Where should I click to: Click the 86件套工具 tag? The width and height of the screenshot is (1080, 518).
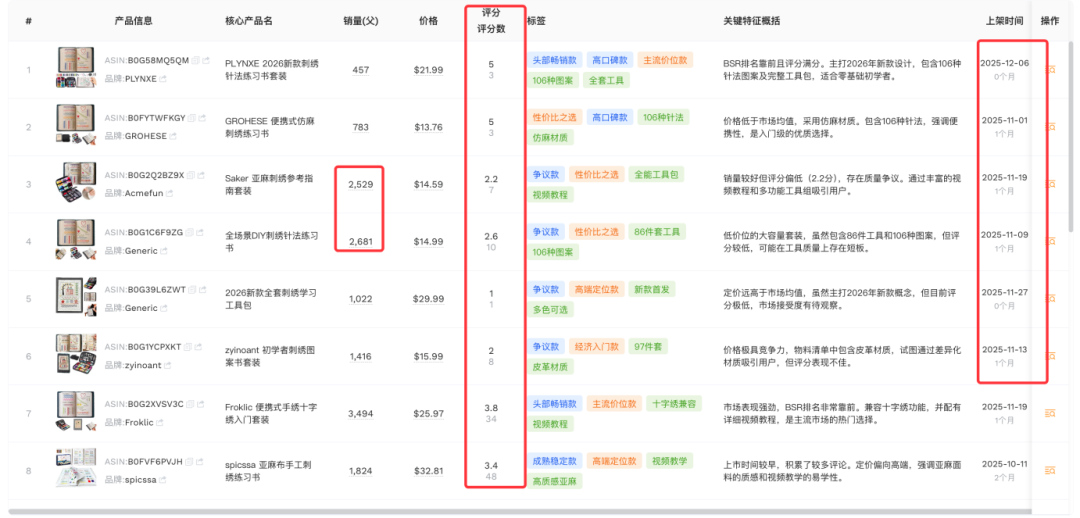pyautogui.click(x=657, y=231)
